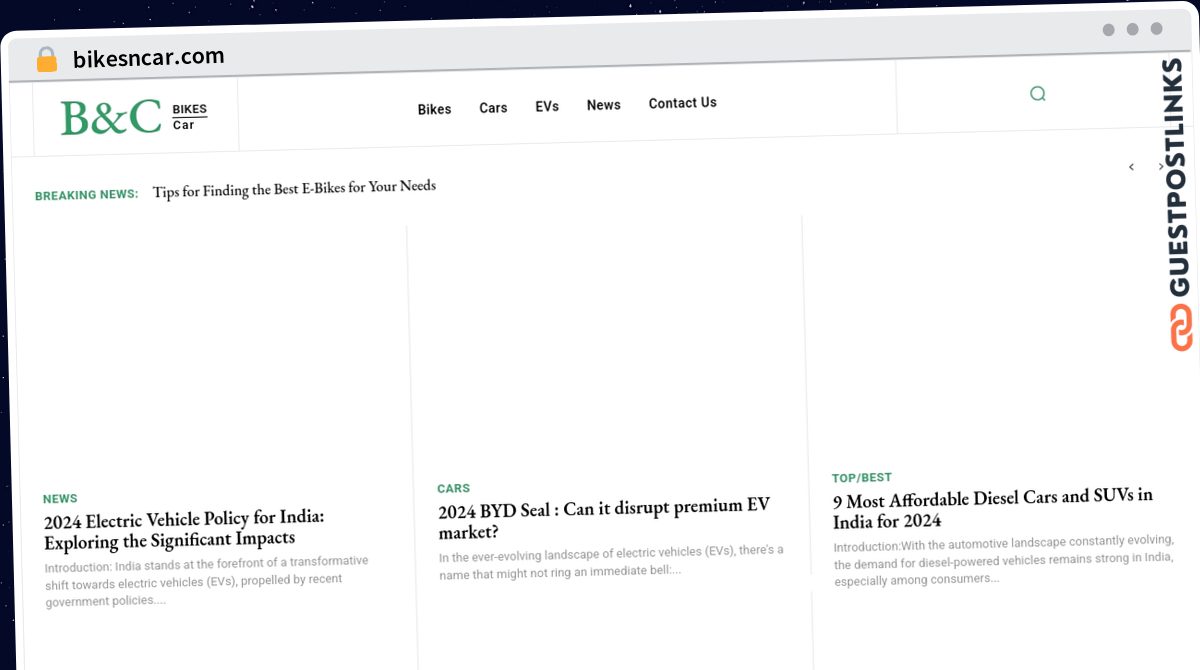Select the Cars navigation link

[492, 107]
